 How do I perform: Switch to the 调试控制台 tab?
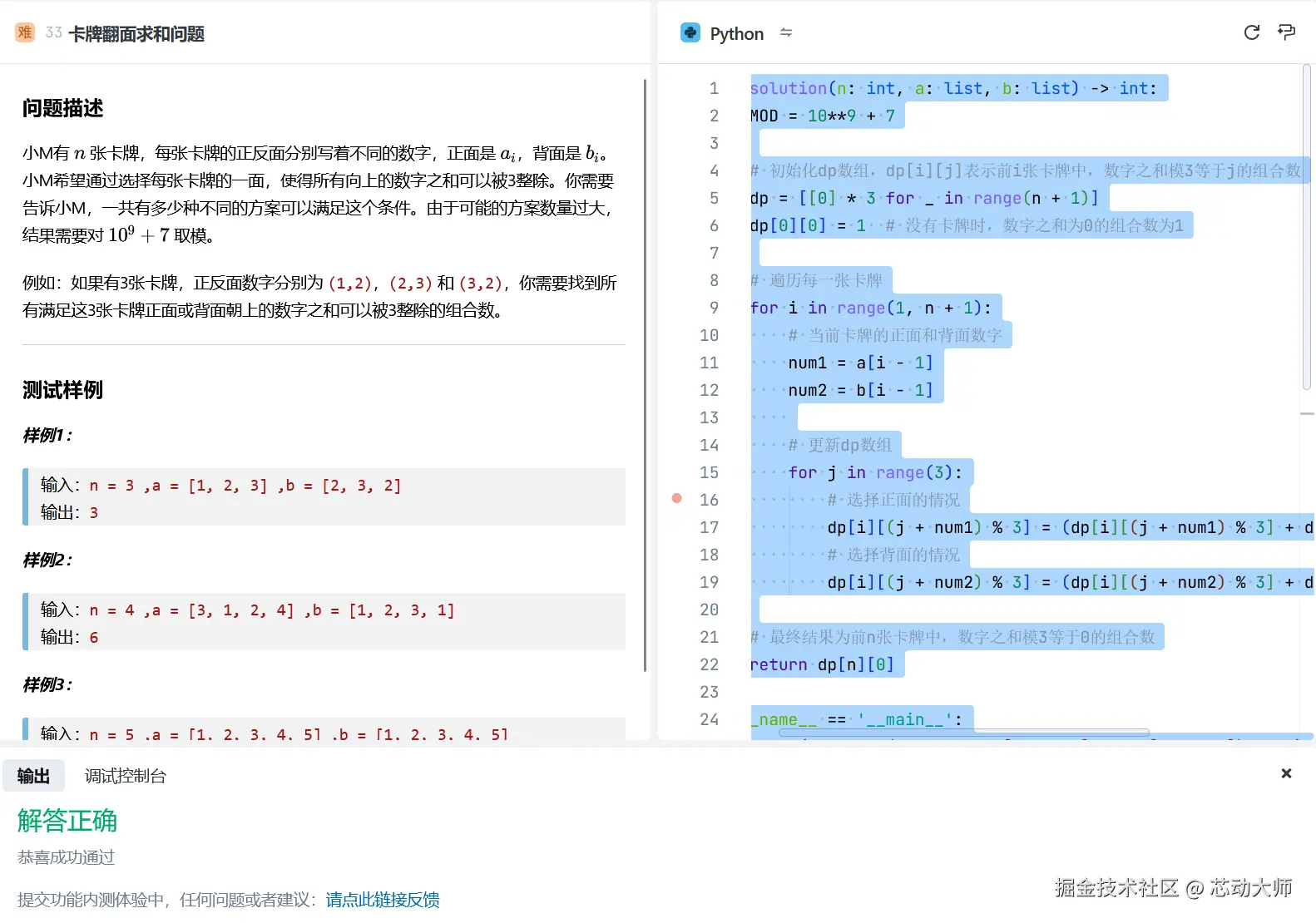[126, 776]
